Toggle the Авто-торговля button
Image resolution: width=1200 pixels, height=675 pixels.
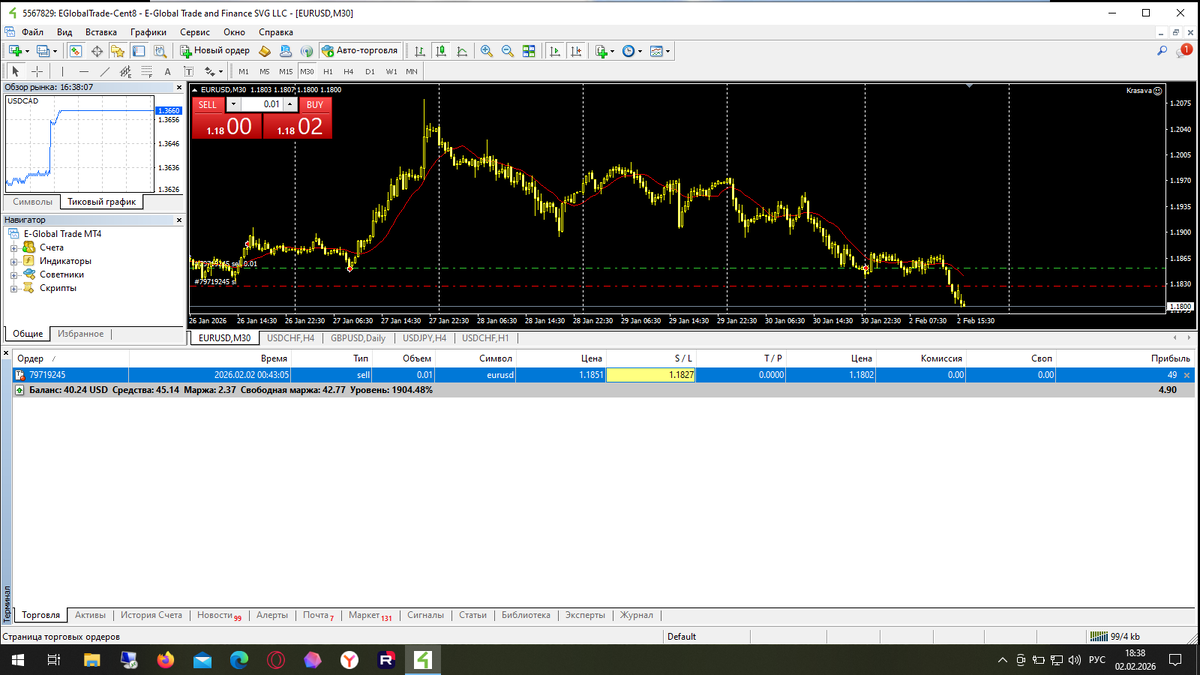(x=360, y=50)
